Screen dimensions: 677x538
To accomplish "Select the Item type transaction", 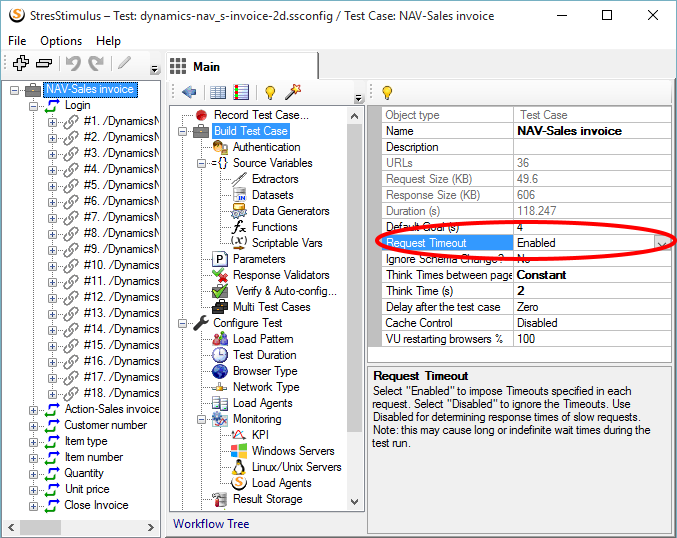I will [86, 441].
